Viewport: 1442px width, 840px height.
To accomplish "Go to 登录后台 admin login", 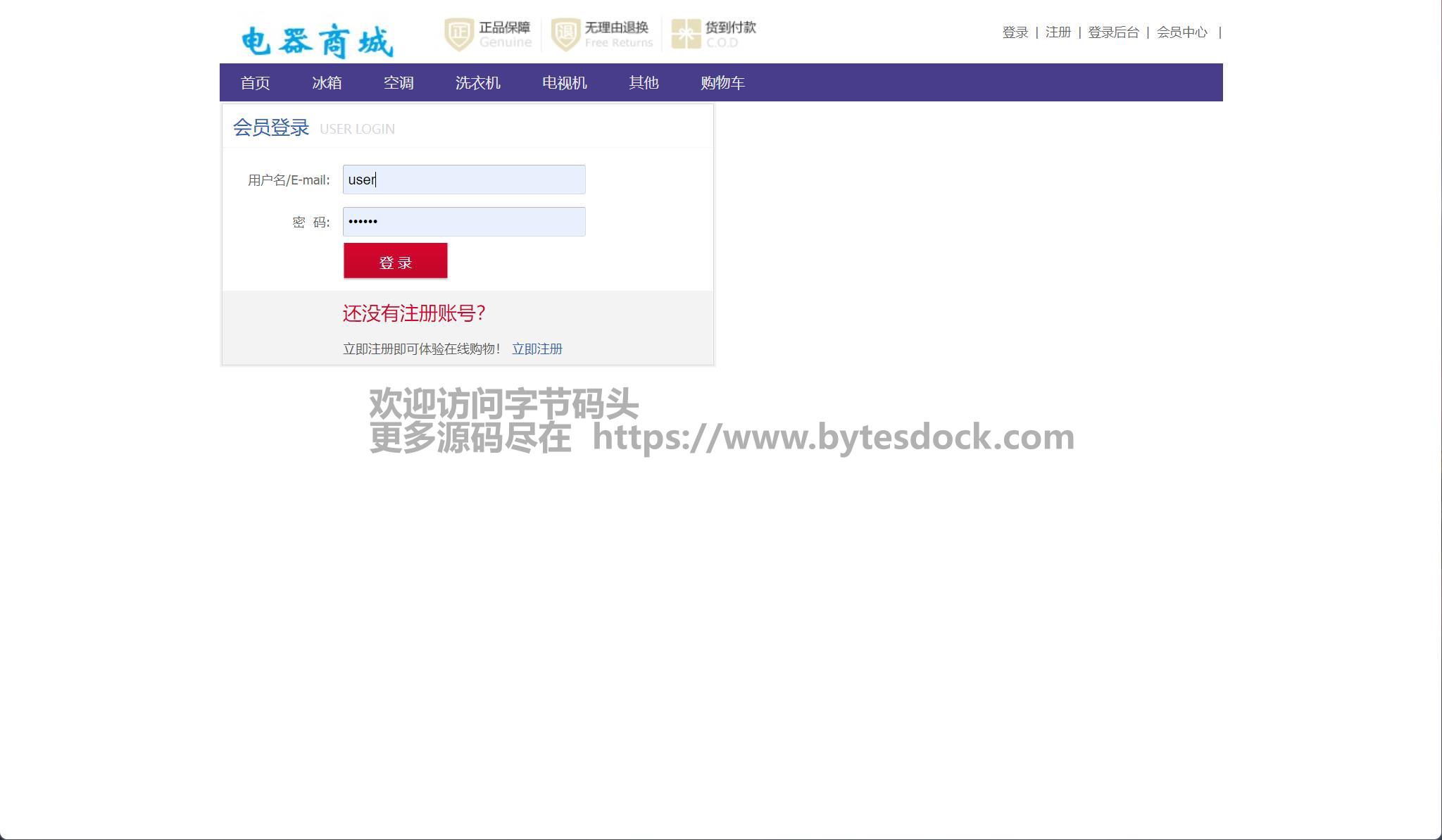I will [1113, 32].
